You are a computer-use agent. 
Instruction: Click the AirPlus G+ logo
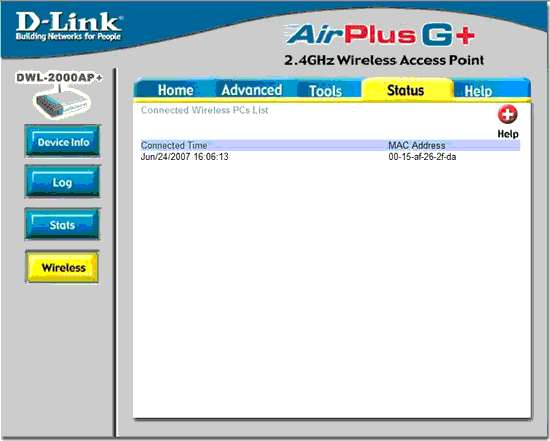click(380, 35)
